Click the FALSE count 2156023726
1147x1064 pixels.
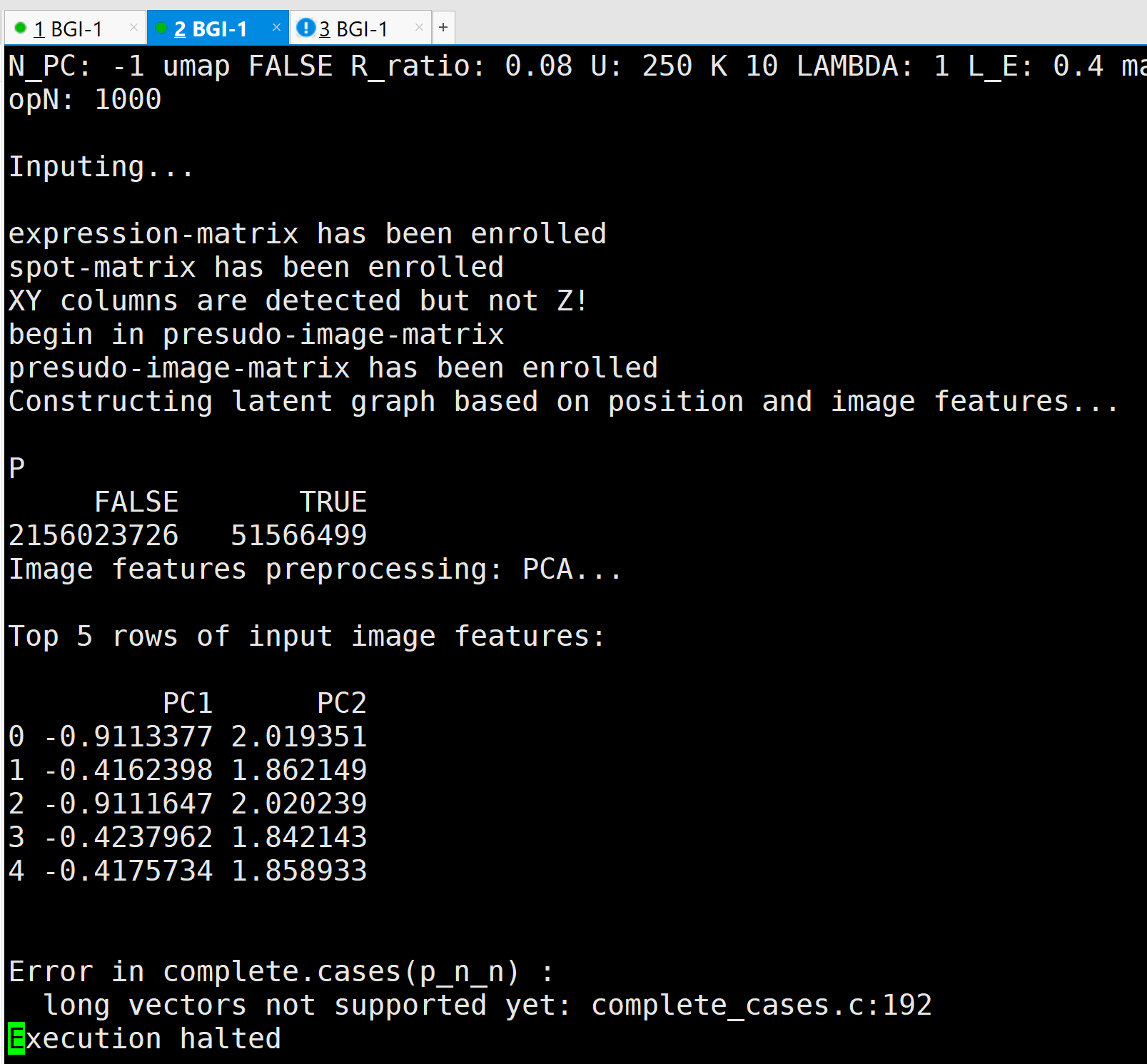click(x=93, y=534)
